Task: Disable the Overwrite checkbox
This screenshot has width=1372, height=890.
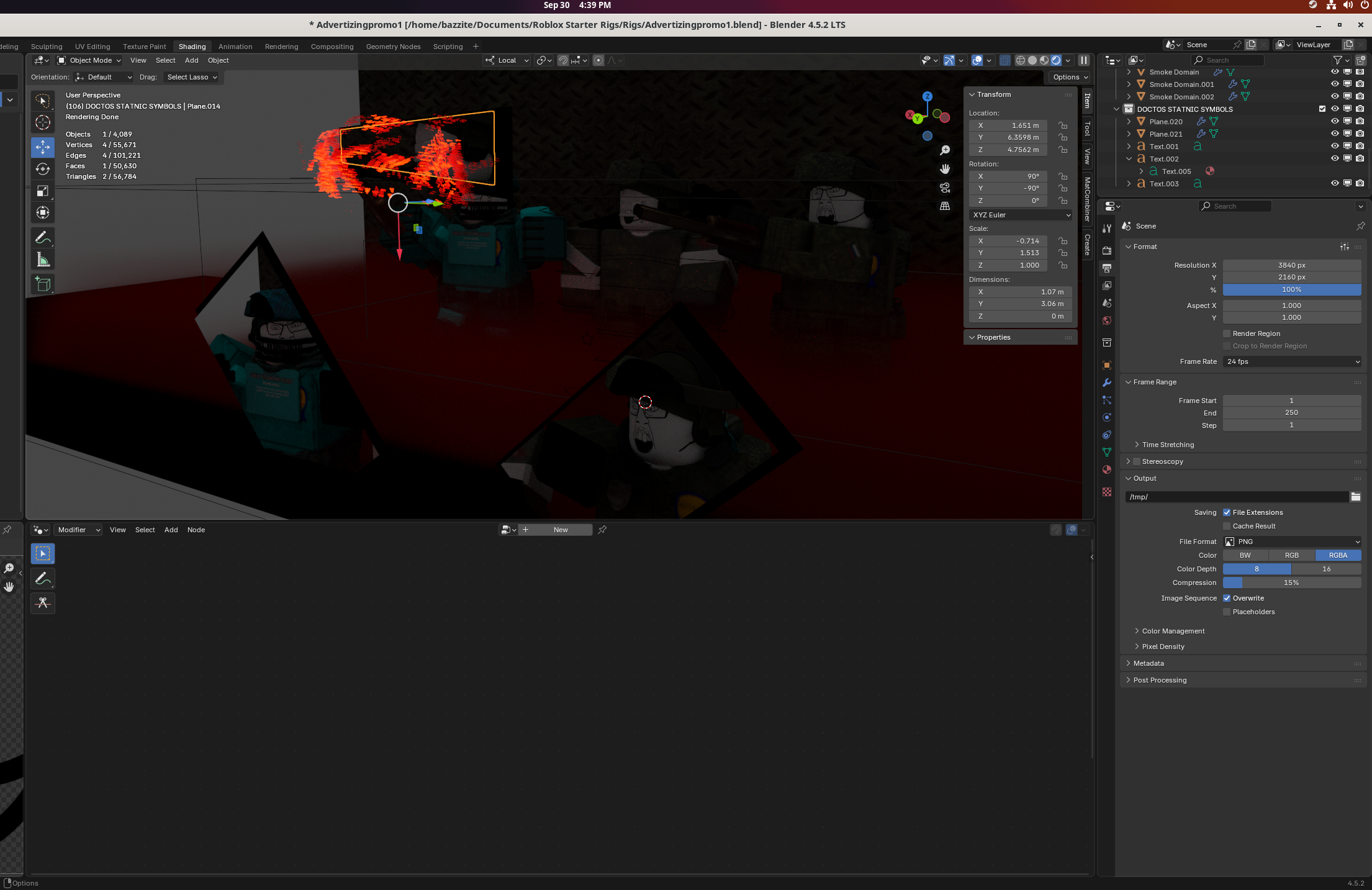Action: click(1227, 598)
